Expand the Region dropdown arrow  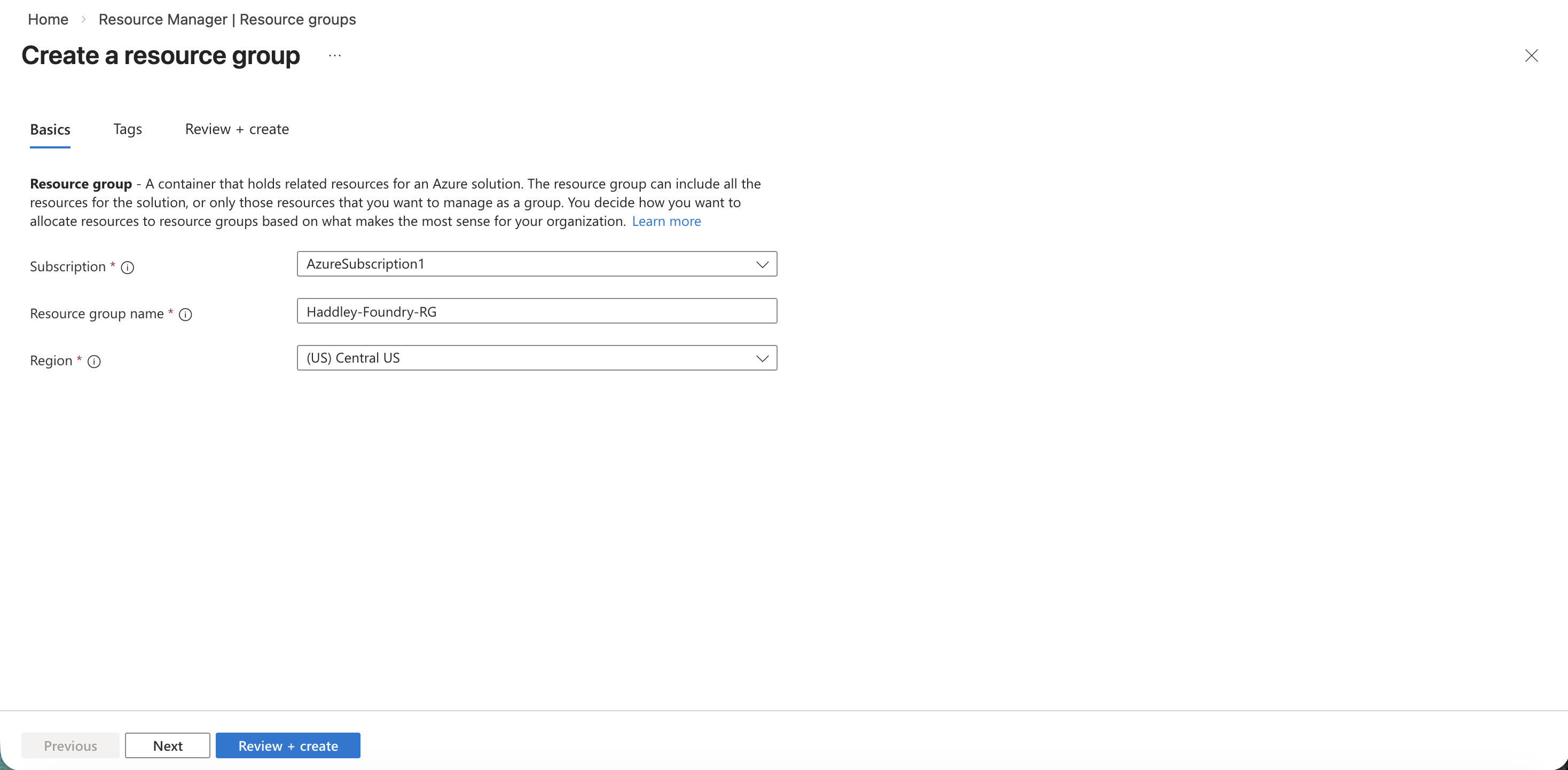pos(762,358)
